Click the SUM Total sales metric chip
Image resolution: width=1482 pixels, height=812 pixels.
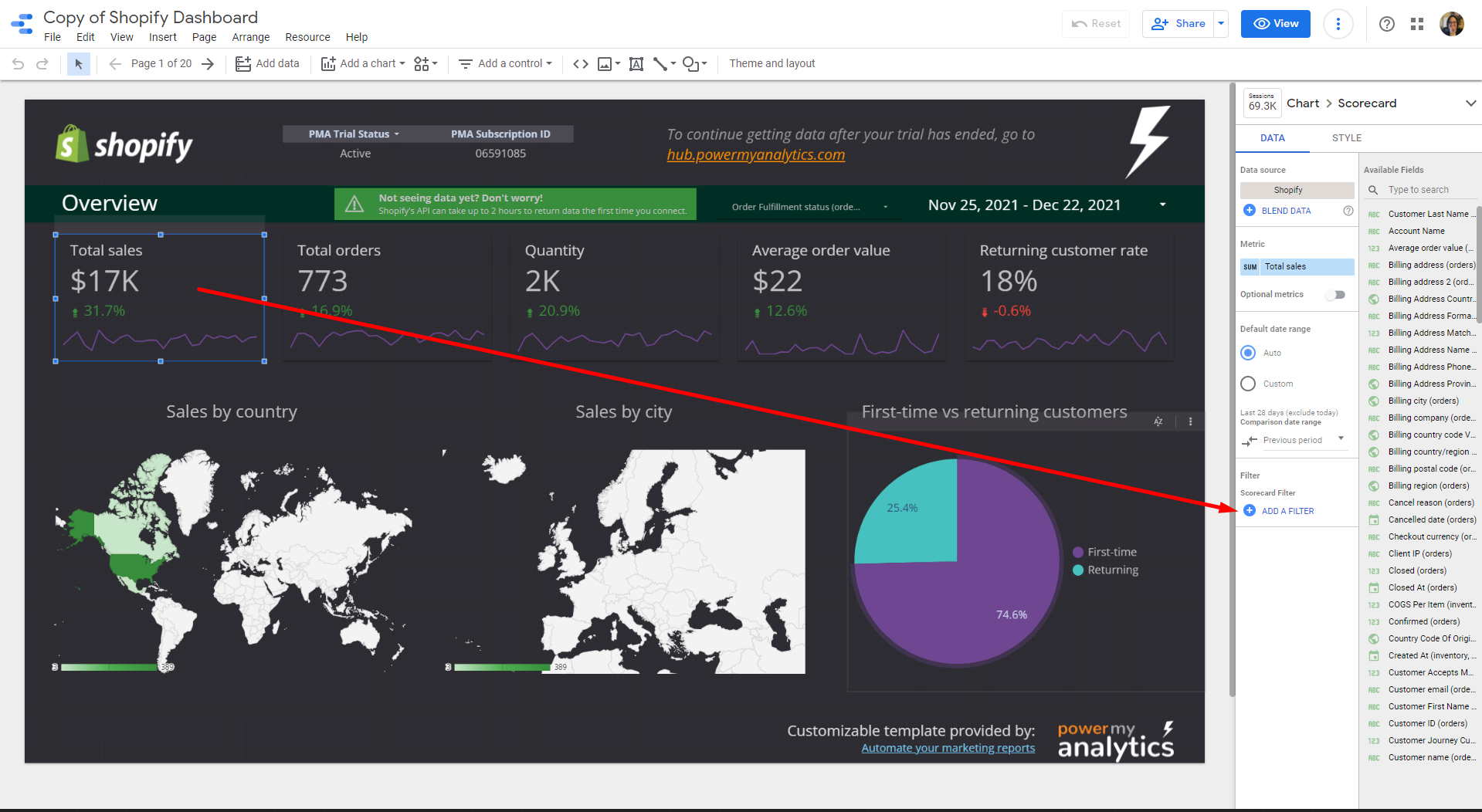1297,267
